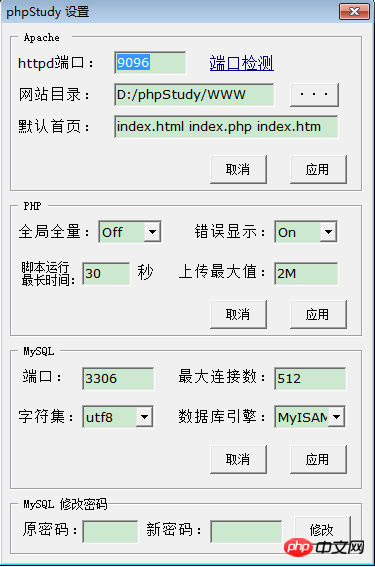Click the 最大连接数 field showing 512
The image size is (375, 567).
[310, 379]
